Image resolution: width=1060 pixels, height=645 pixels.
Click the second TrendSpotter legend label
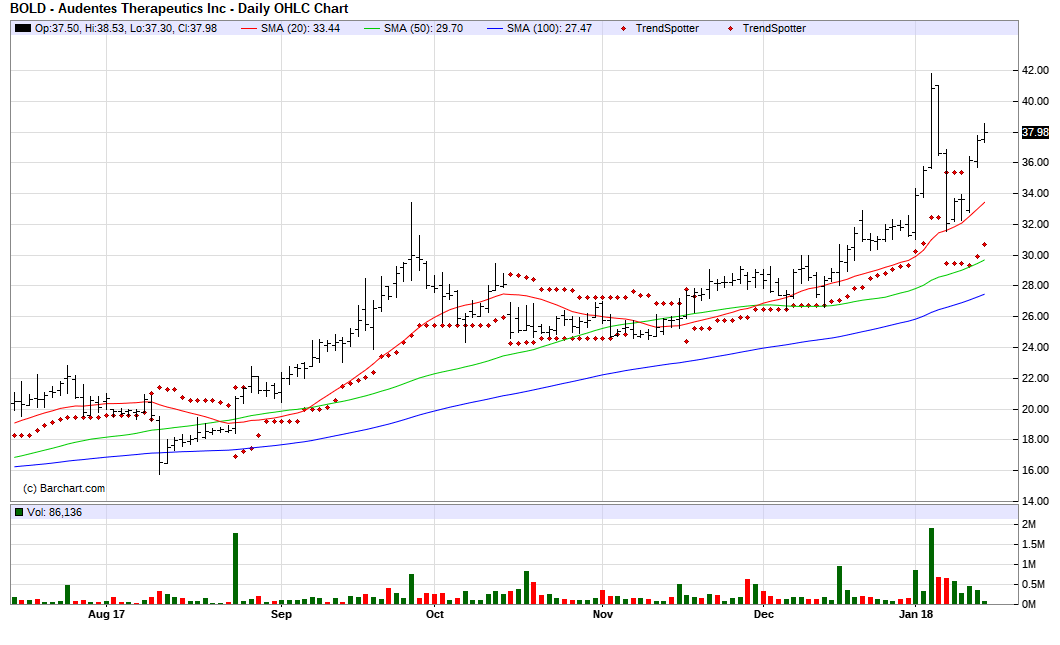(x=774, y=28)
